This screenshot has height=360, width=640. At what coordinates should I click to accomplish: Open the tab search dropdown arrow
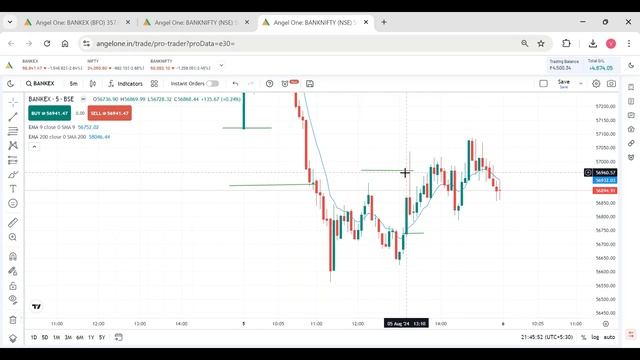[x=10, y=22]
